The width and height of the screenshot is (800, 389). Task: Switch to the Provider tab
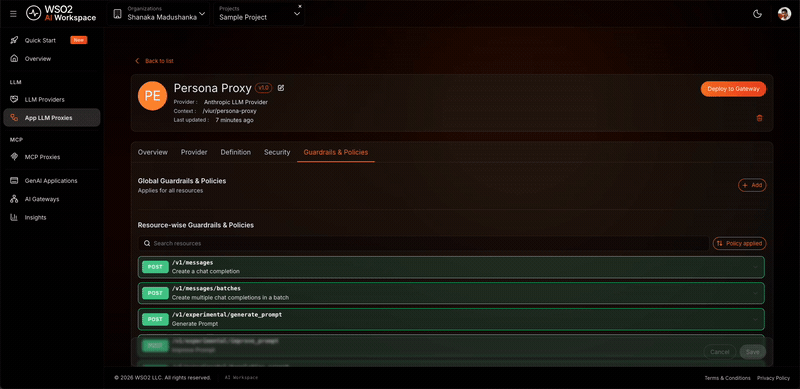click(x=194, y=152)
